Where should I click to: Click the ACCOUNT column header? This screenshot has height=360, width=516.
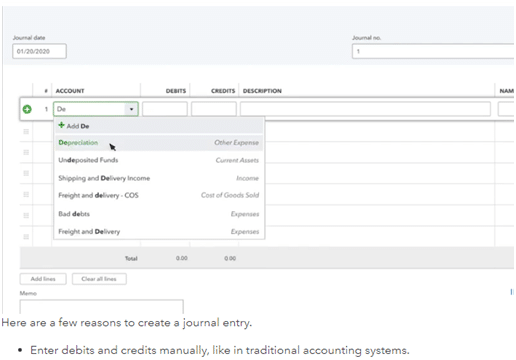coord(70,91)
